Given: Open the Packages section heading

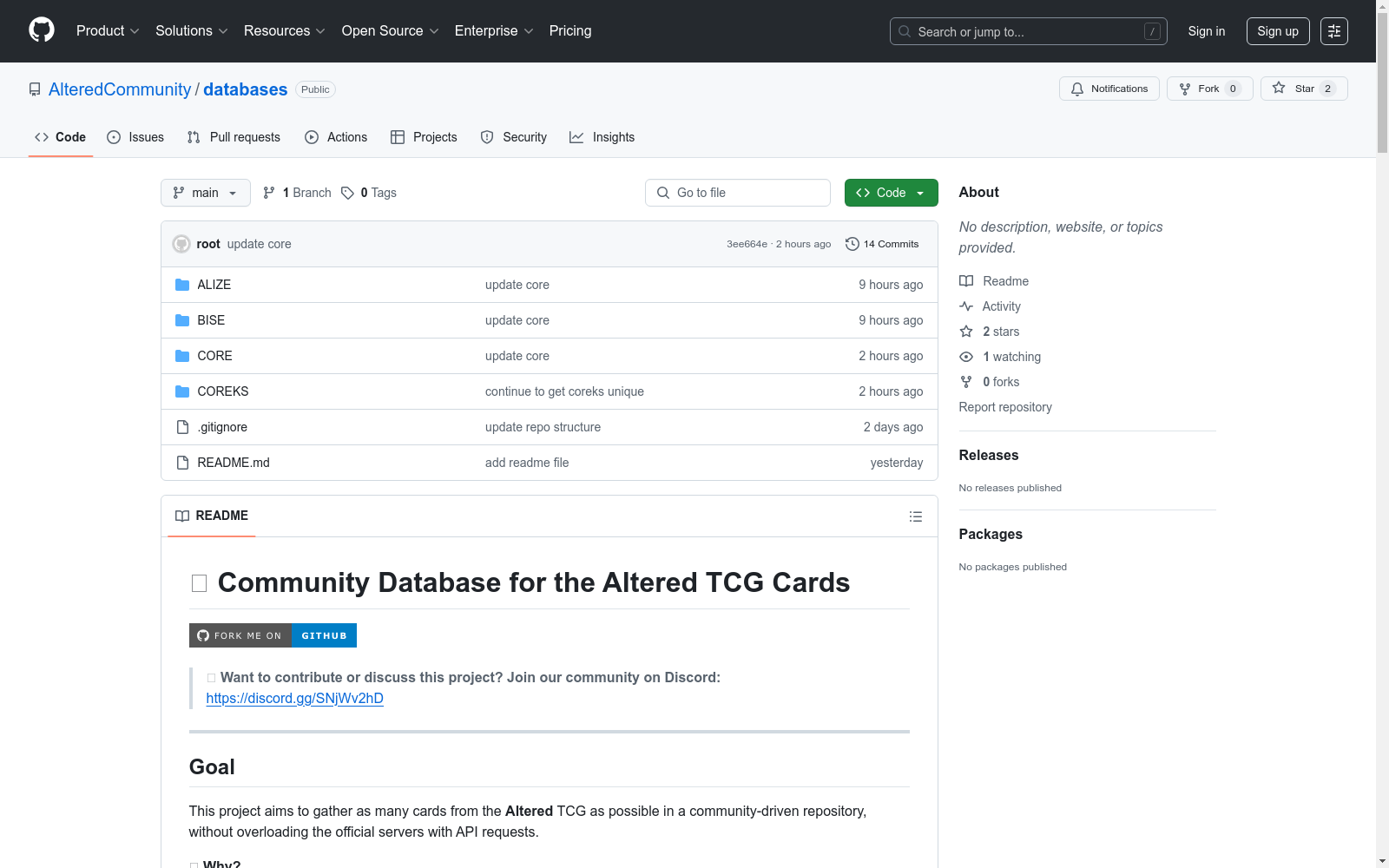Looking at the screenshot, I should tap(991, 534).
